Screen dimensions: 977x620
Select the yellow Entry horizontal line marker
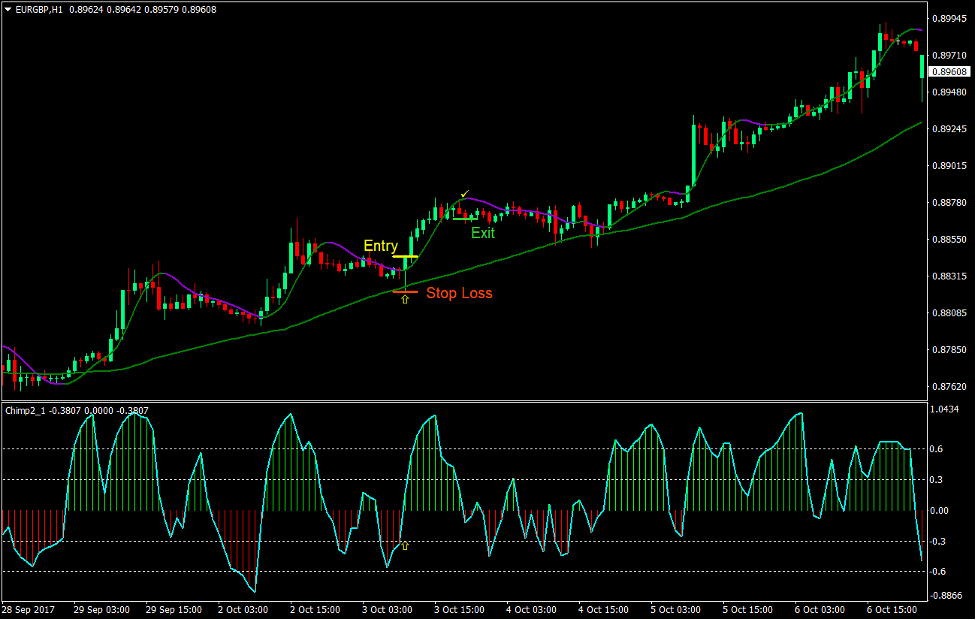407,258
